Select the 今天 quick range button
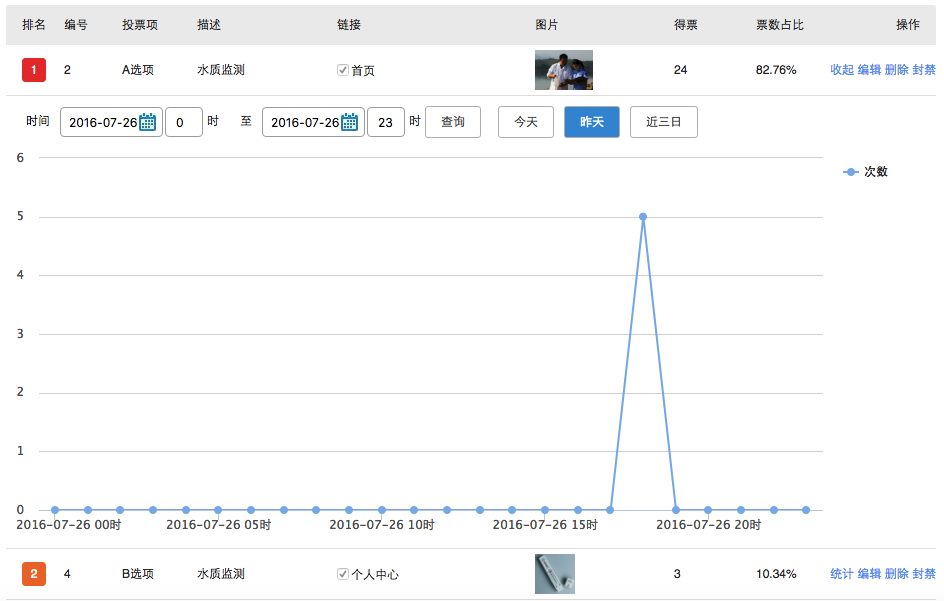 pos(525,122)
